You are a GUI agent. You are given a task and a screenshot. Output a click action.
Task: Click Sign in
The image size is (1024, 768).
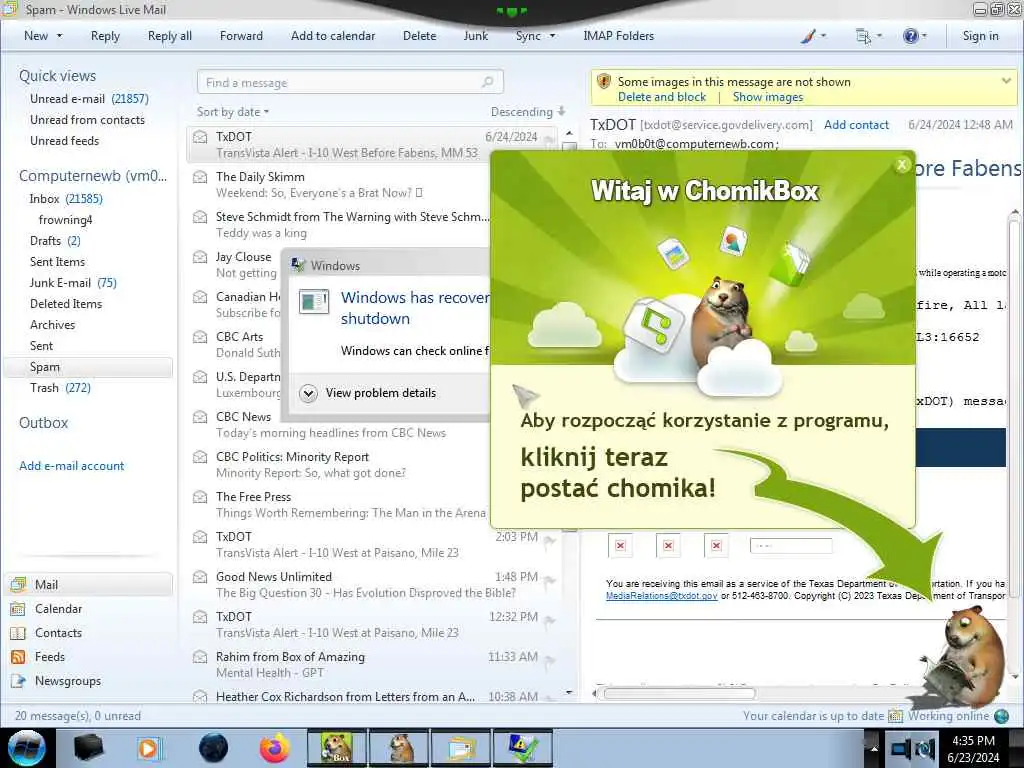click(x=980, y=36)
